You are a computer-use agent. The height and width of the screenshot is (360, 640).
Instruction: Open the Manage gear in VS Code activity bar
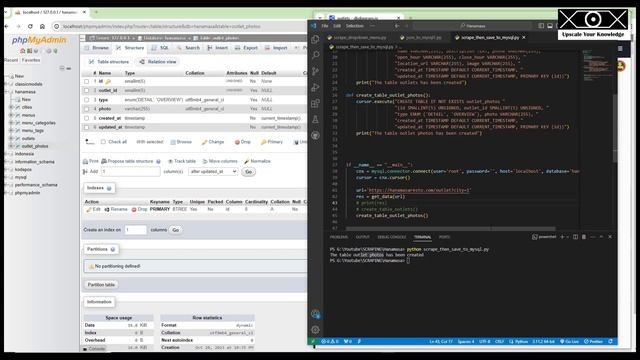[315, 329]
